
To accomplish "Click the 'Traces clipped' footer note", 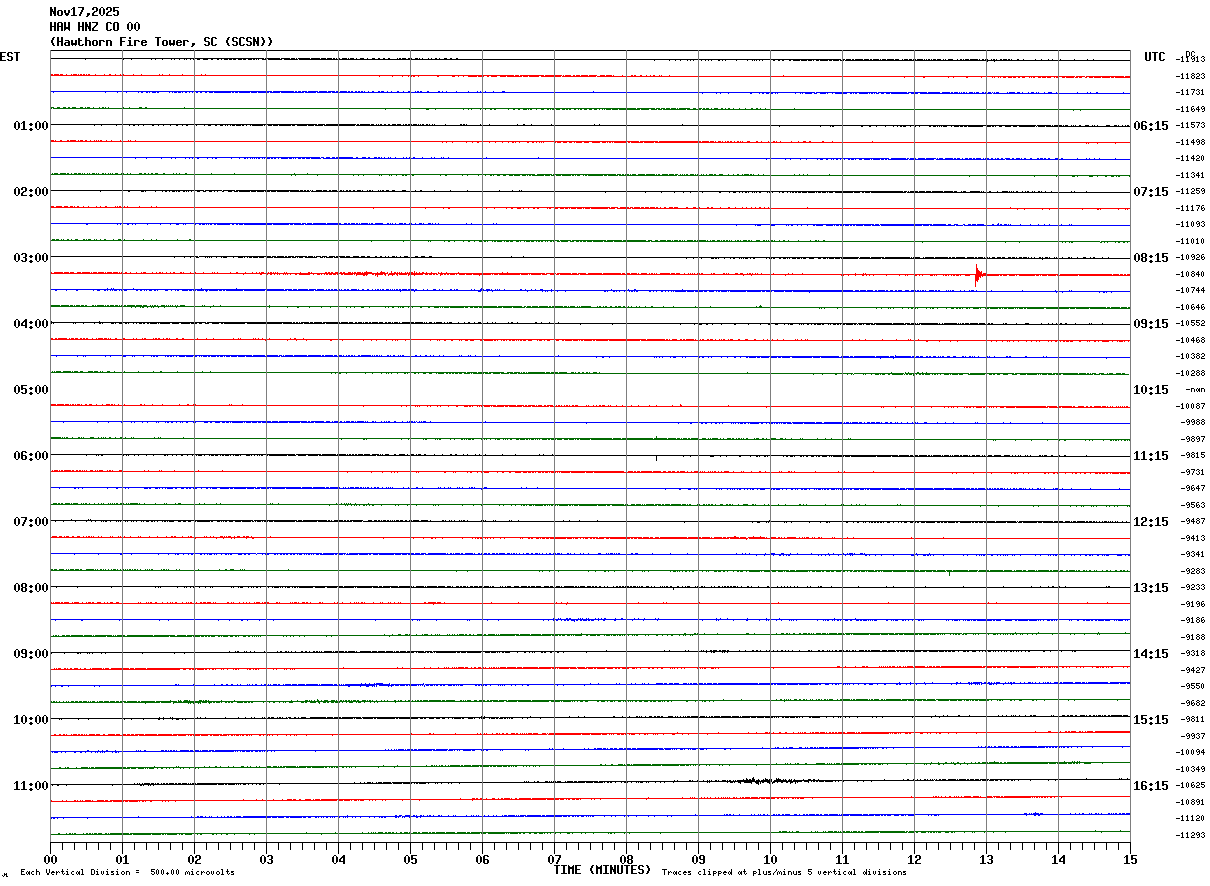I will [784, 873].
